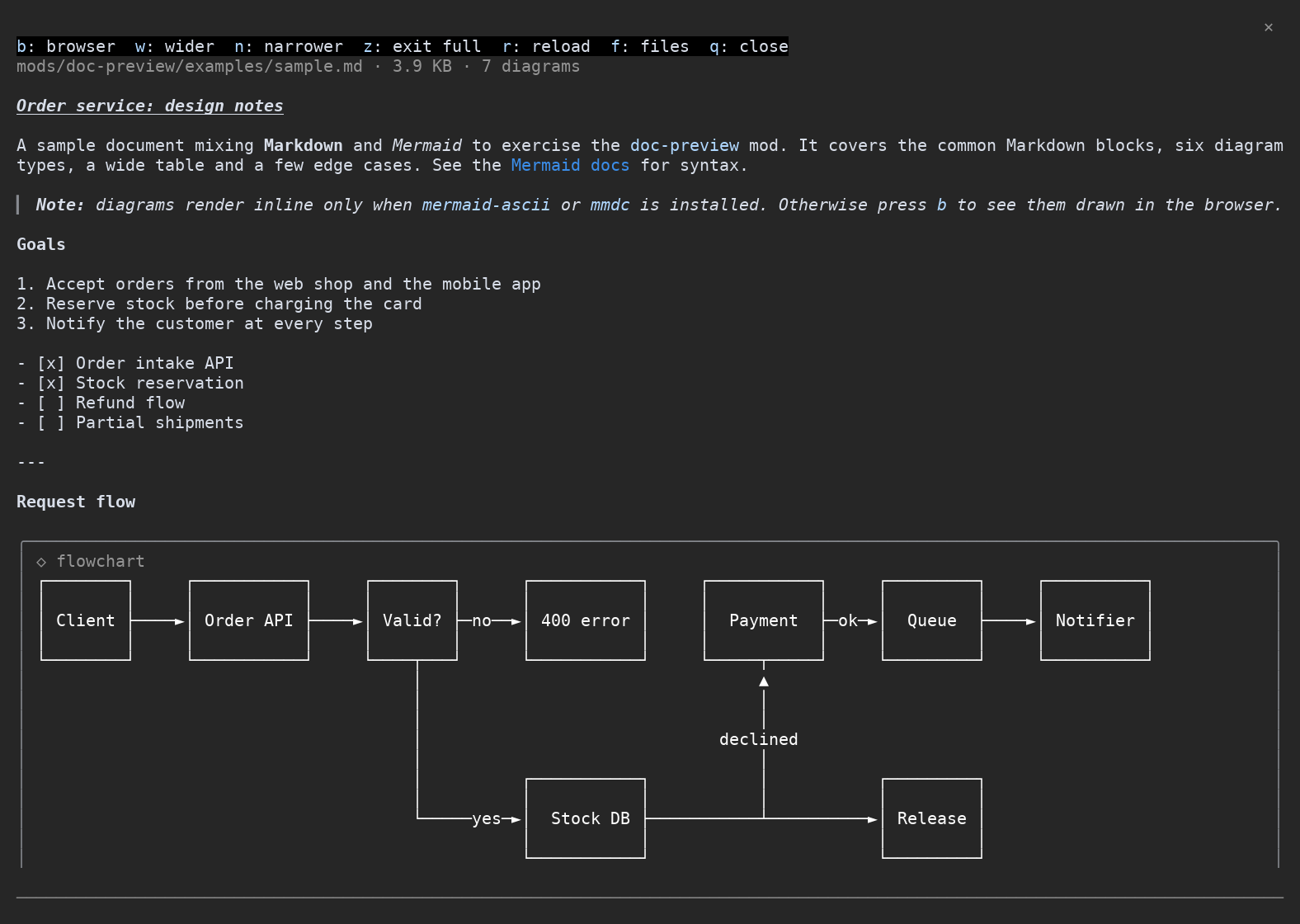
Task: Click the 'b' key link in the note
Action: tap(942, 205)
